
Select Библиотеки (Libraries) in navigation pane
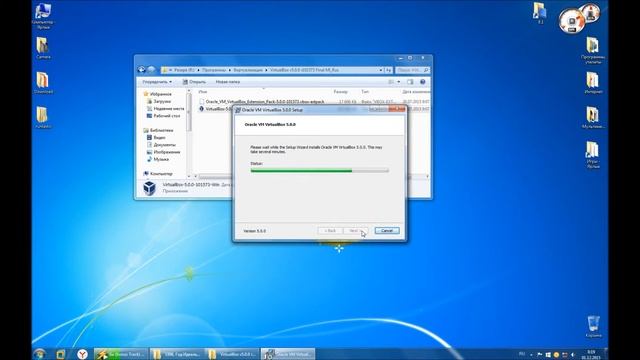(158, 130)
